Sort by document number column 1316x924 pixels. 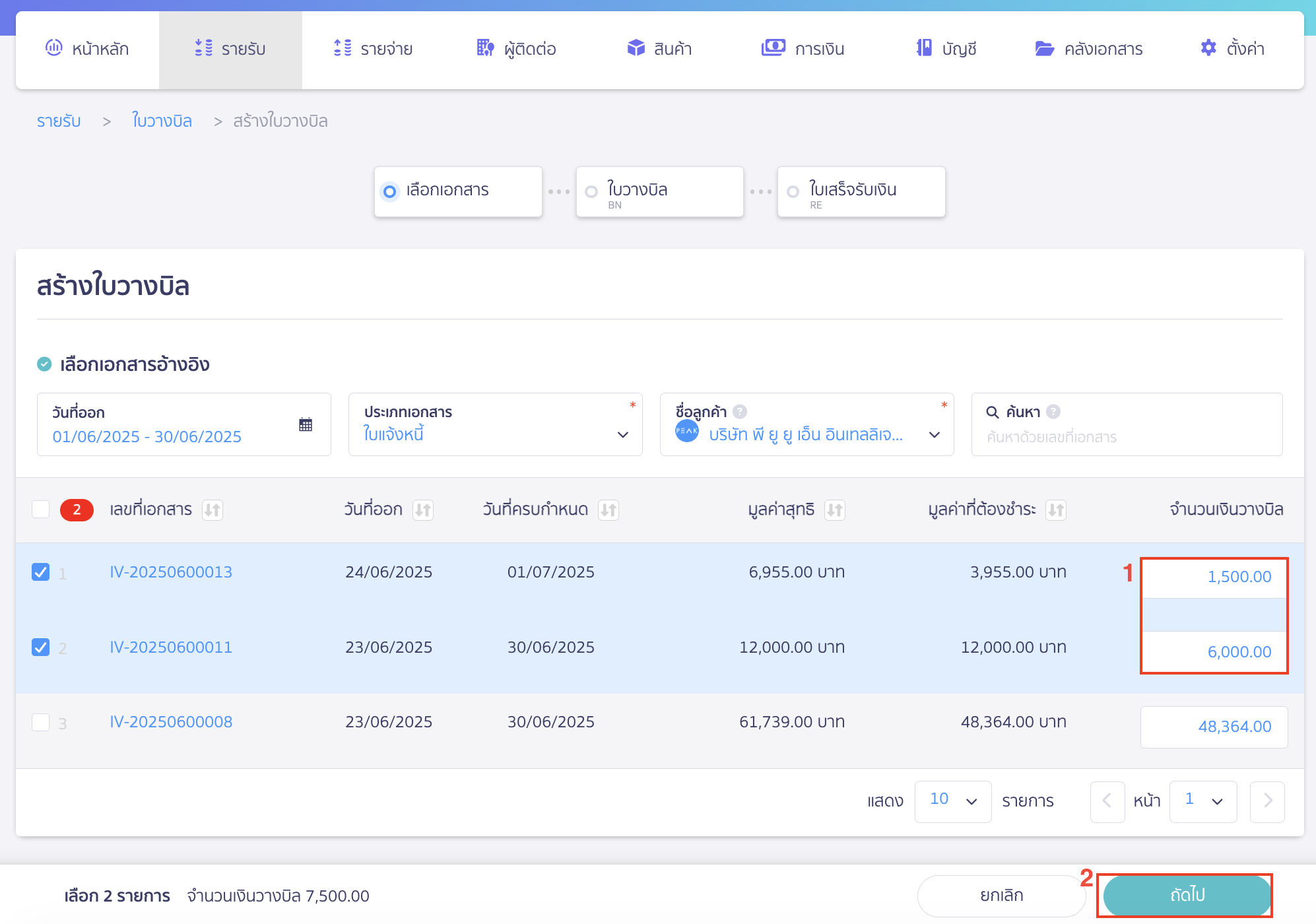tap(212, 510)
